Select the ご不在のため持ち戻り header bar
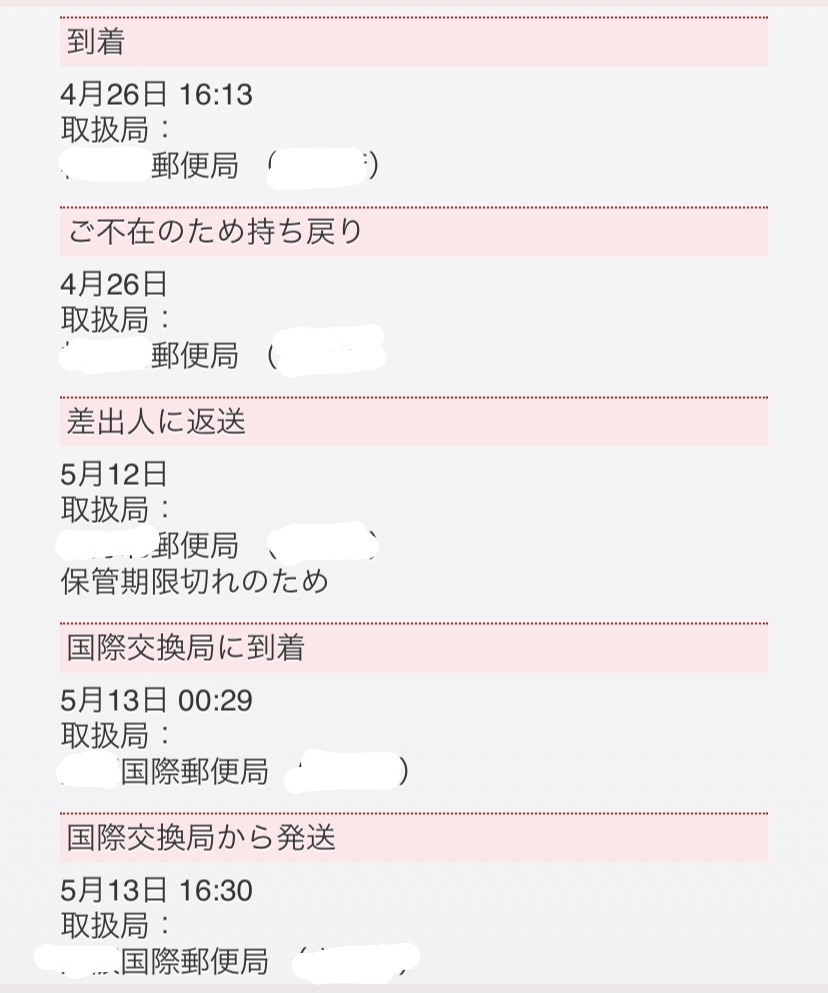 [414, 232]
